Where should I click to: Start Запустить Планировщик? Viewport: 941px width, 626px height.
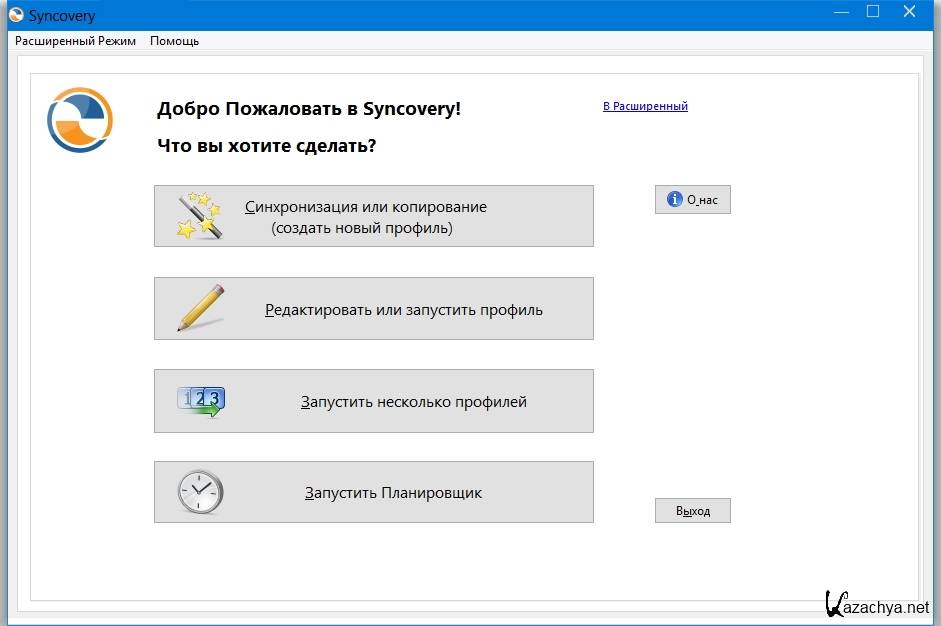393,493
